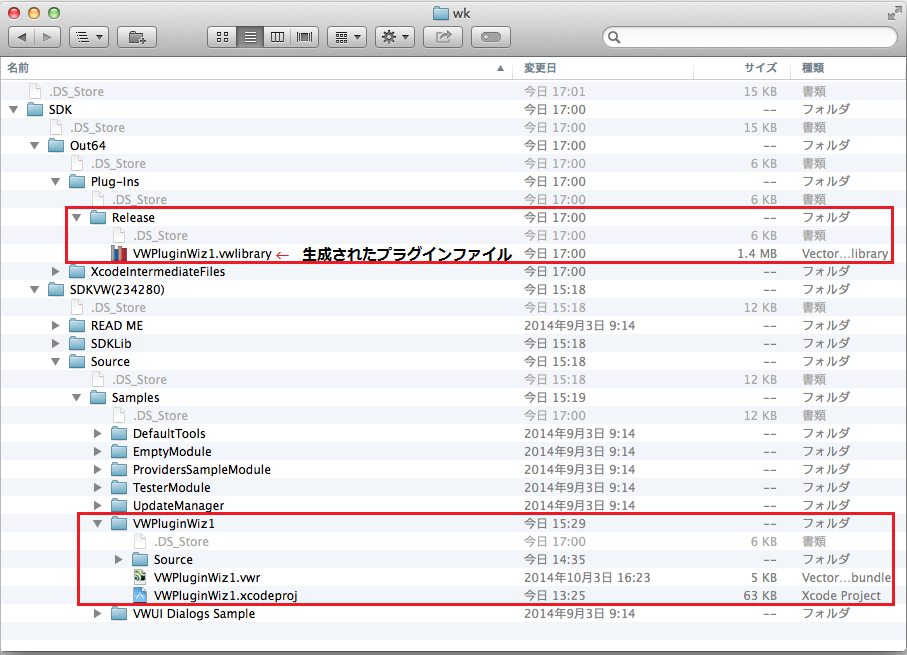Image resolution: width=907 pixels, height=655 pixels.
Task: Select the VWUI Dialogs Sample folder name
Action: [x=194, y=614]
